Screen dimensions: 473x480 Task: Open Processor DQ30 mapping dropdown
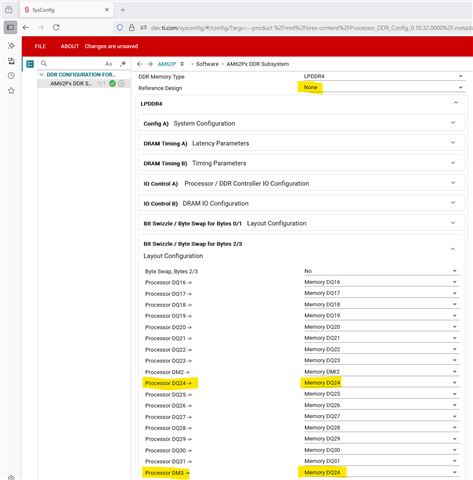pos(382,450)
